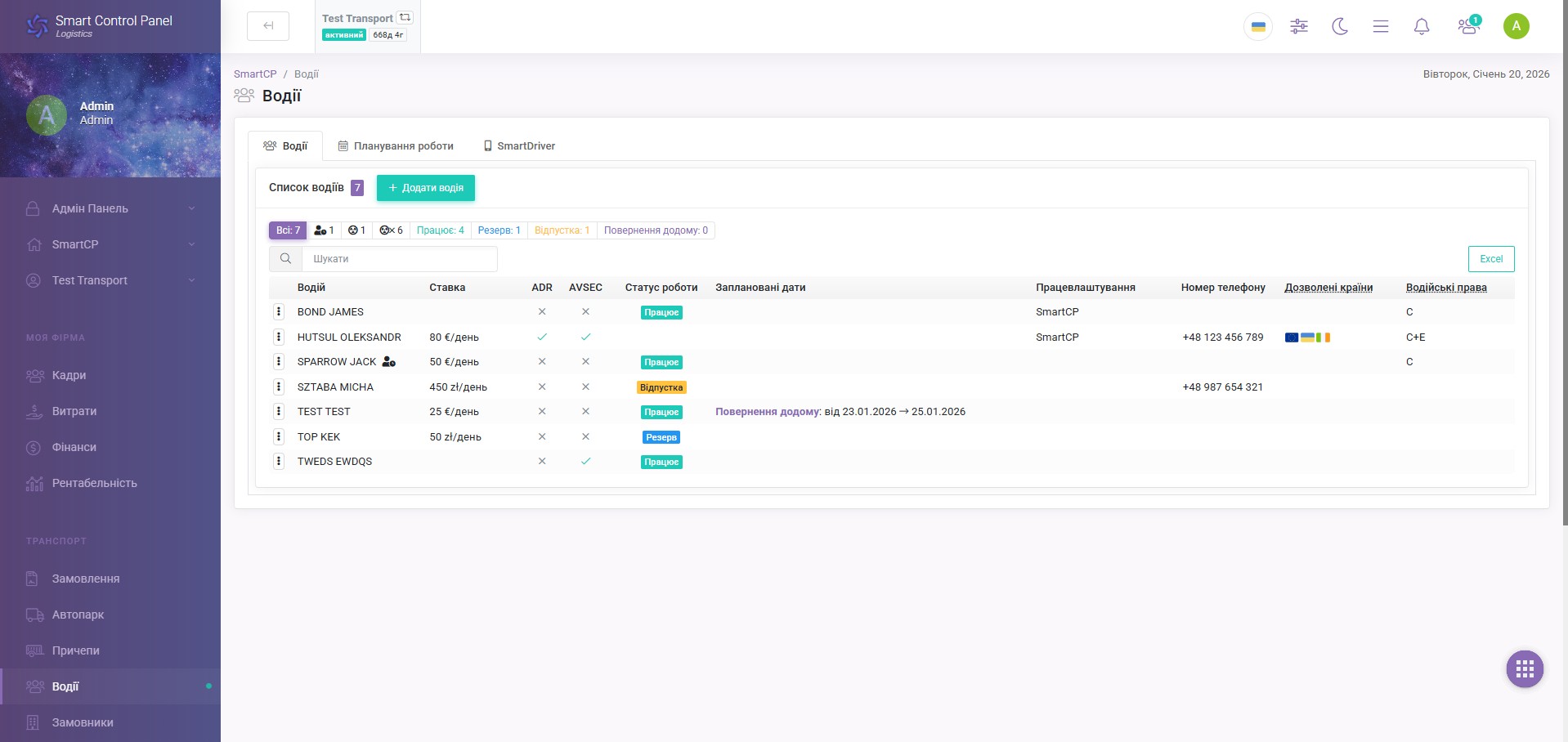Switch to the SmartDriver tab
This screenshot has width=1568, height=742.
[x=519, y=146]
